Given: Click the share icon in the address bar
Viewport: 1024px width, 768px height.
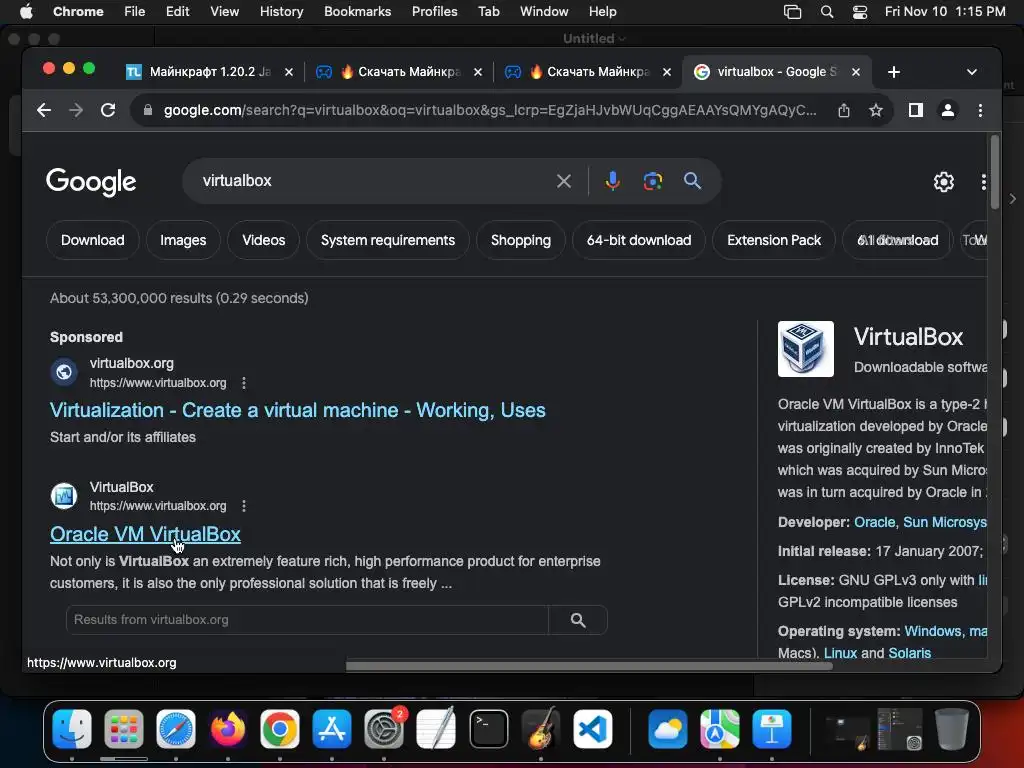Looking at the screenshot, I should coord(844,110).
